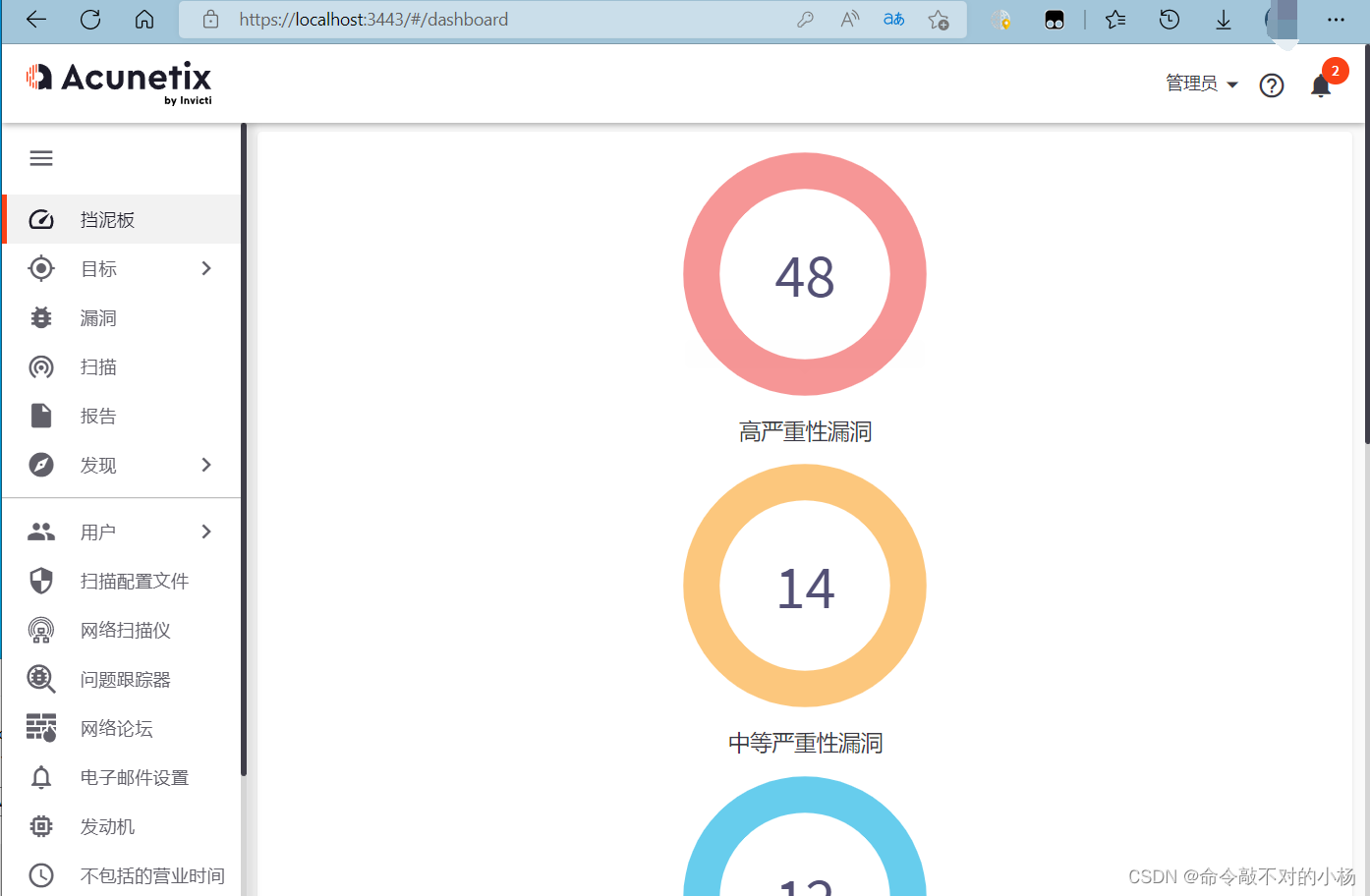Open the 管理员 admin dropdown menu
This screenshot has width=1370, height=896.
[1200, 84]
